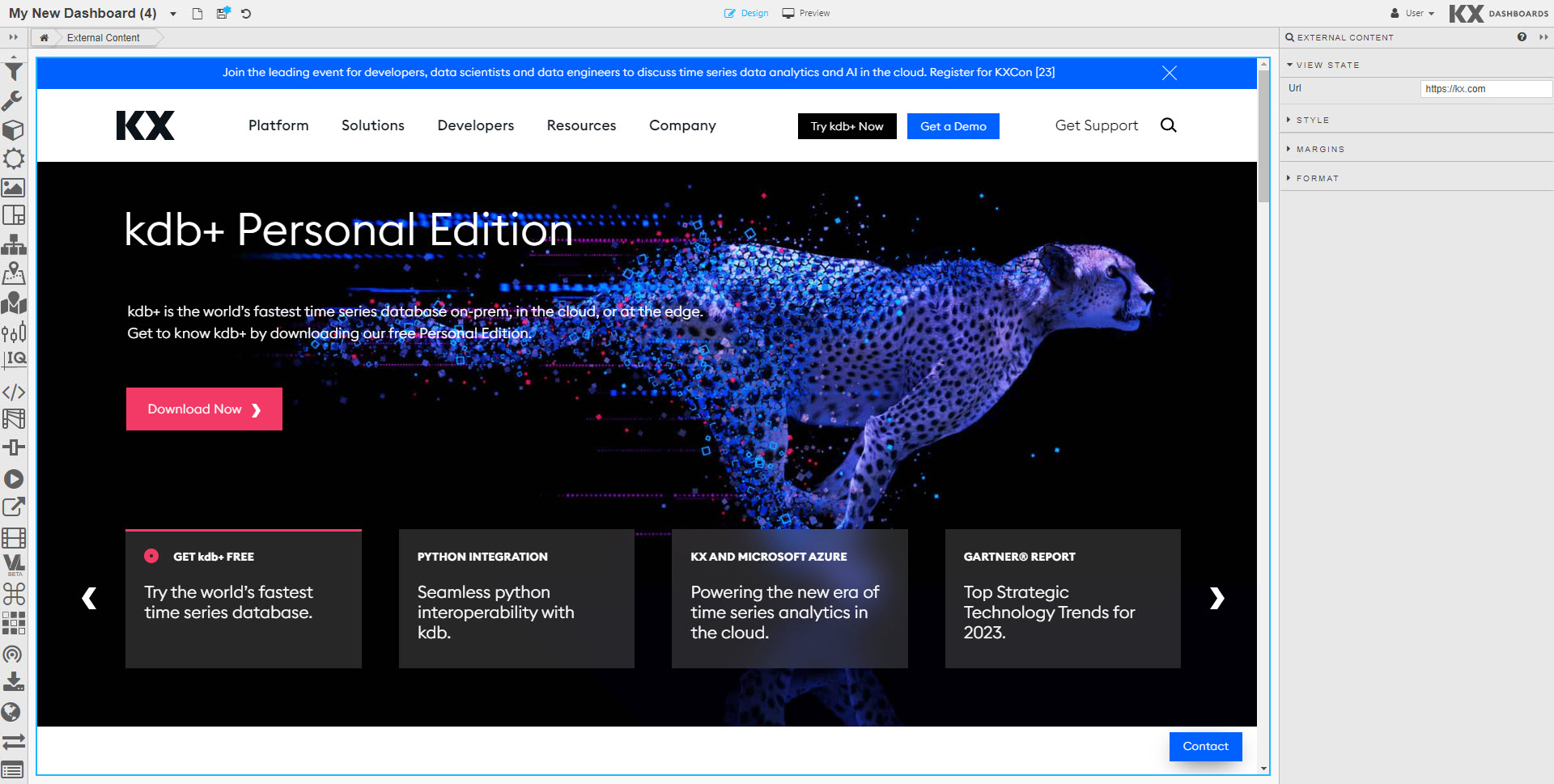Select the Image component icon

click(14, 188)
